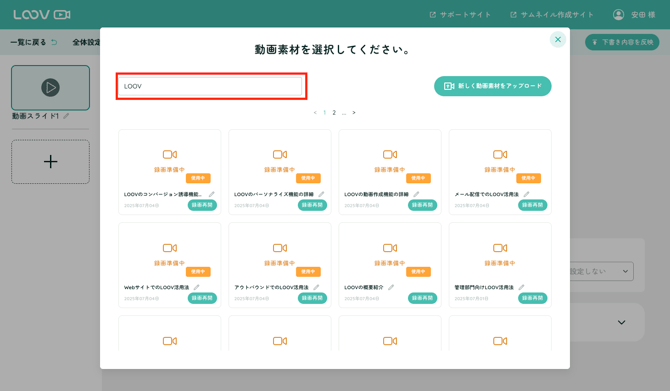Click the video search field containing LOOV

point(210,86)
